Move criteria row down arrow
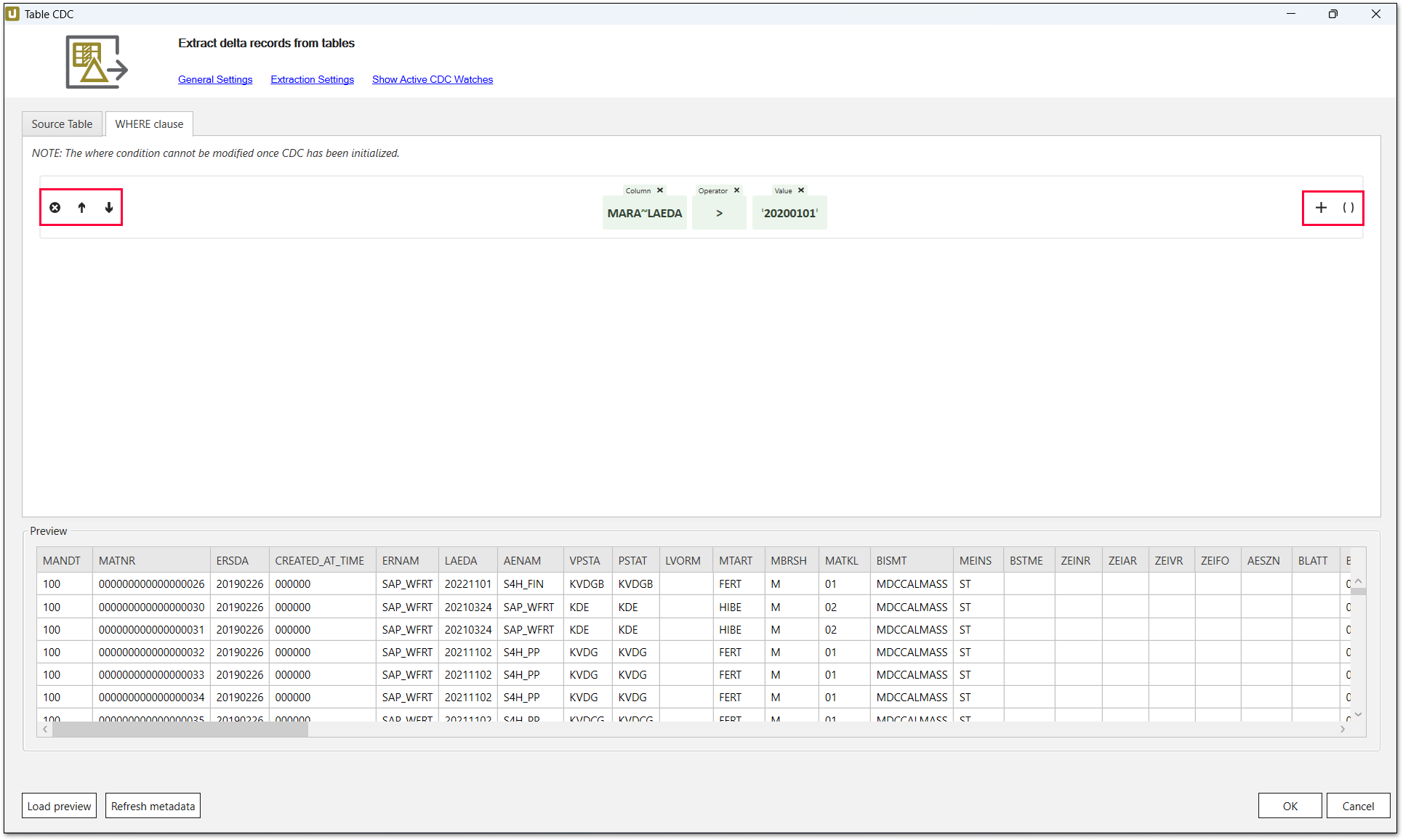Viewport: 1403px width, 840px height. pos(109,208)
